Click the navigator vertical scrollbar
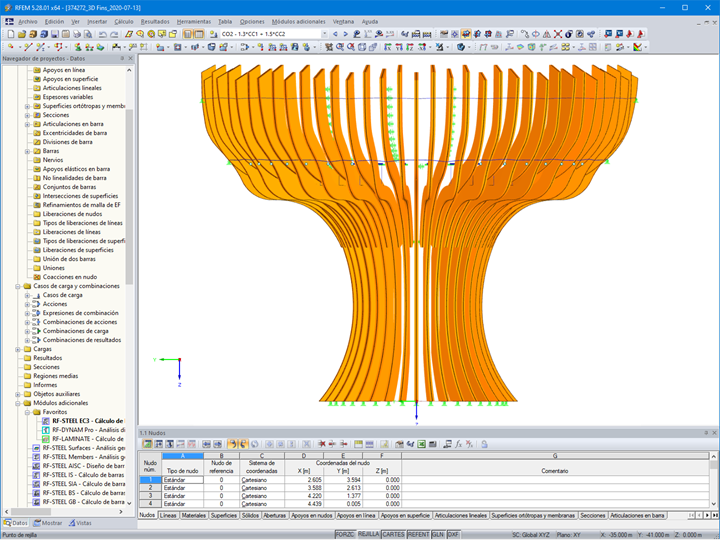Viewport: 720px width, 540px height. click(x=129, y=197)
